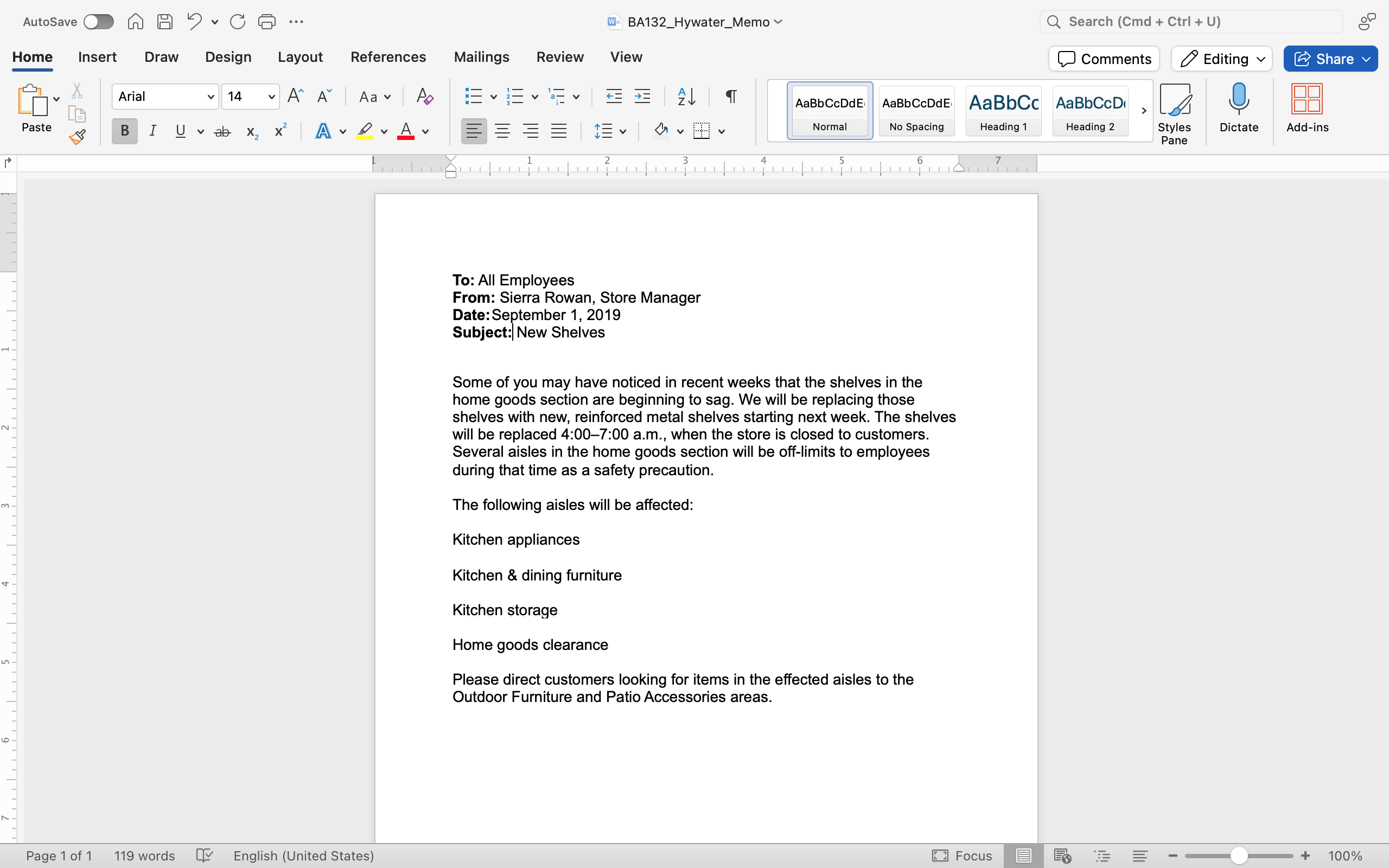The width and height of the screenshot is (1389, 868).
Task: Expand the styles gallery arrow
Action: 1143,111
